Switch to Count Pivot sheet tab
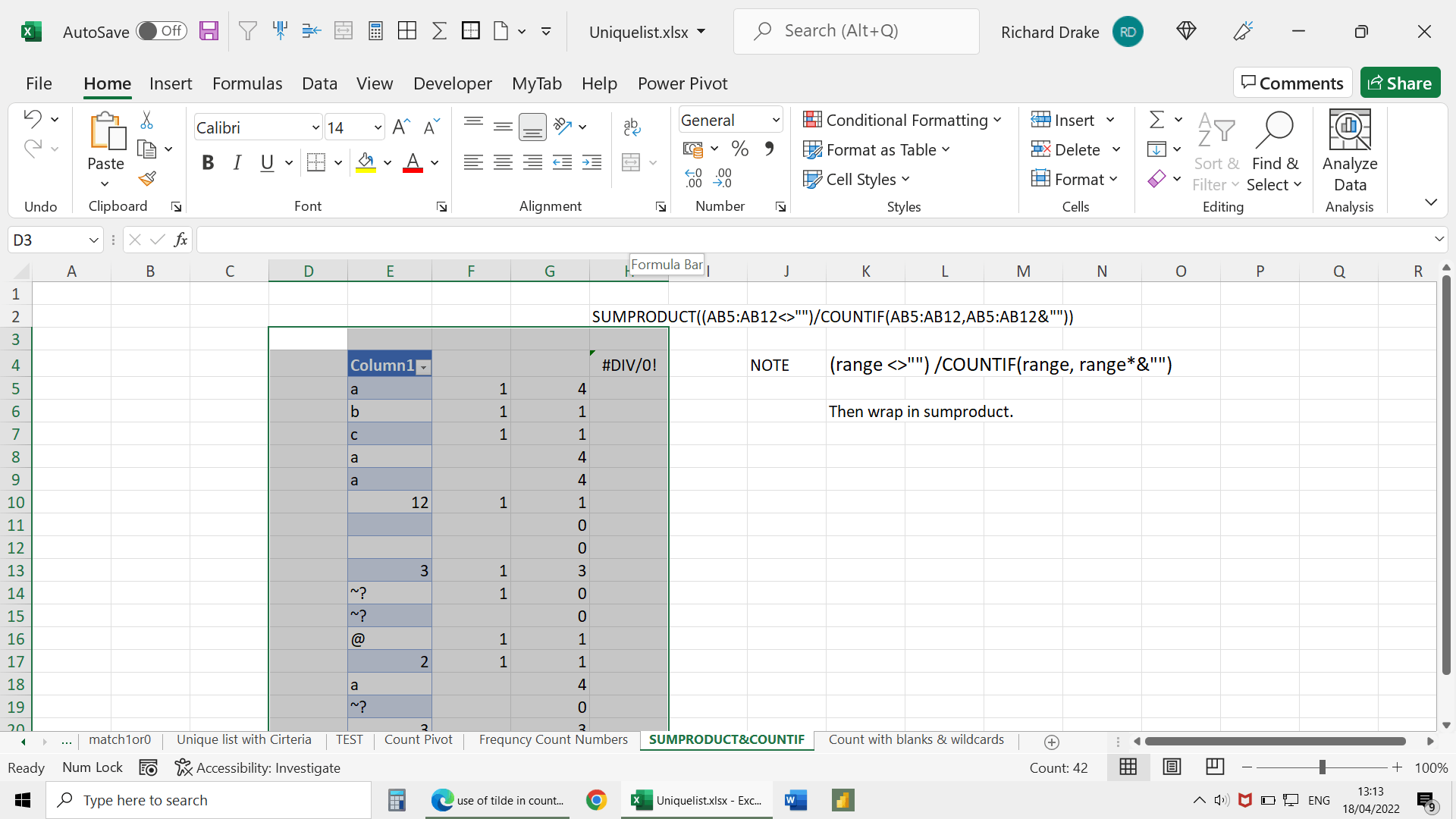Viewport: 1456px width, 819px height. coord(418,740)
